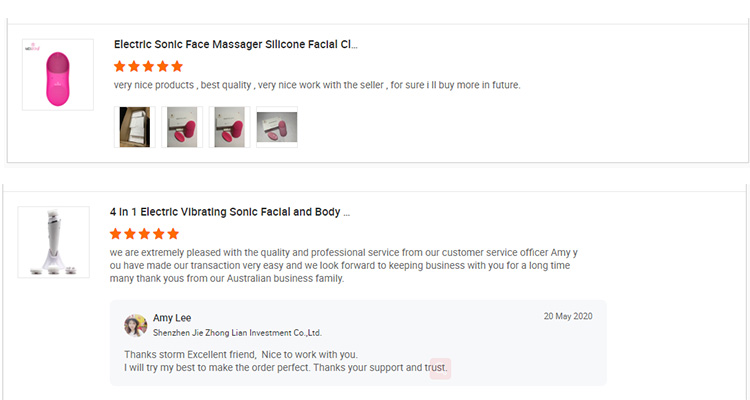This screenshot has width=750, height=400.
Task: Open the Electric Sonic Face Massager title
Action: click(x=235, y=45)
